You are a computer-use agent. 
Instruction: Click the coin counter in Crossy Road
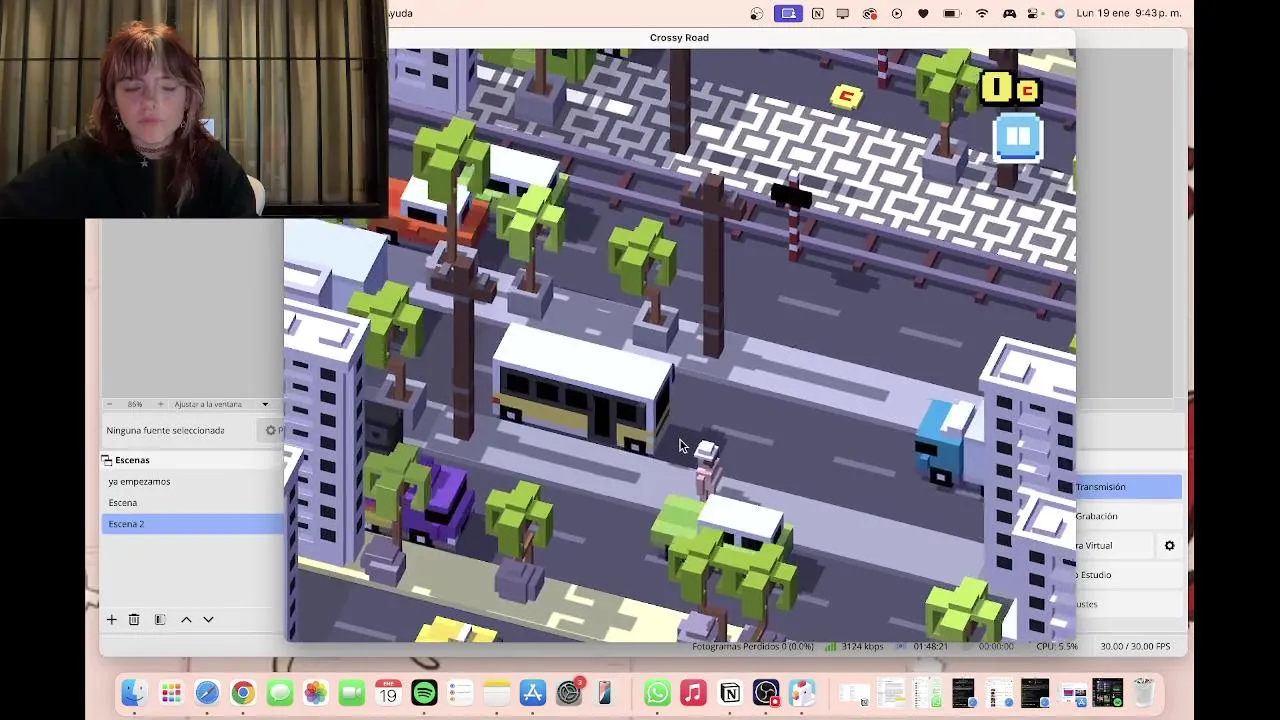pyautogui.click(x=1011, y=89)
